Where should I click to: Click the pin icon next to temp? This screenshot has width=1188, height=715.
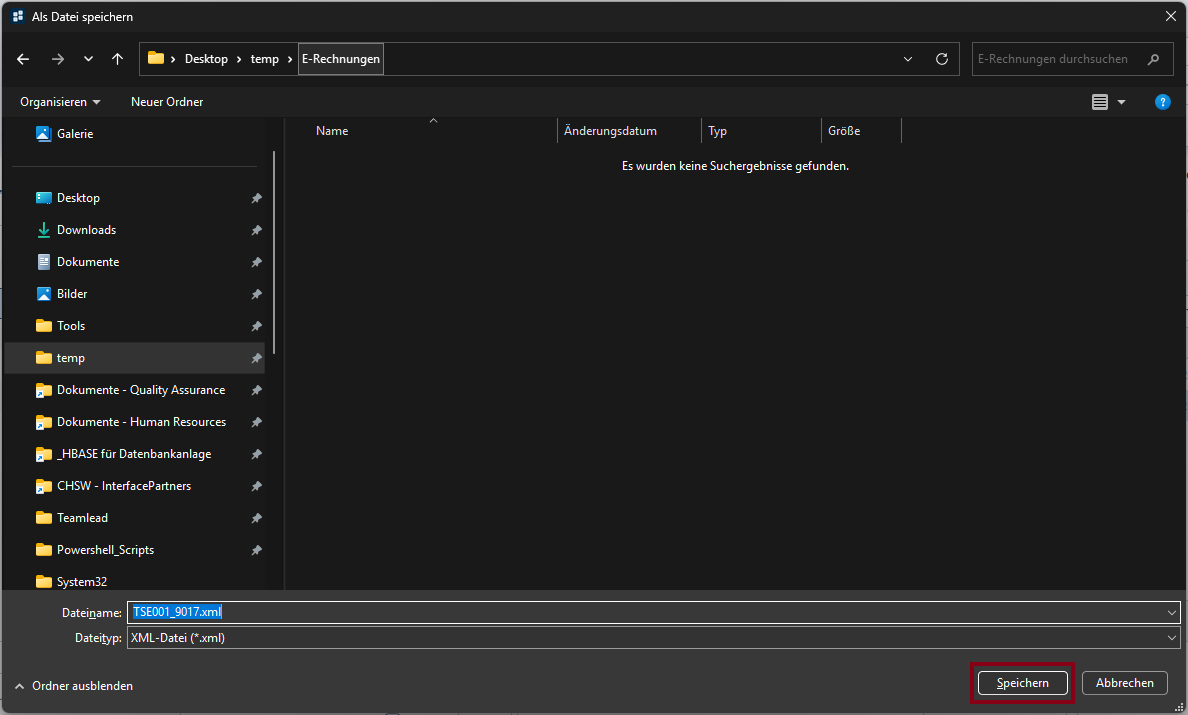pyautogui.click(x=257, y=358)
